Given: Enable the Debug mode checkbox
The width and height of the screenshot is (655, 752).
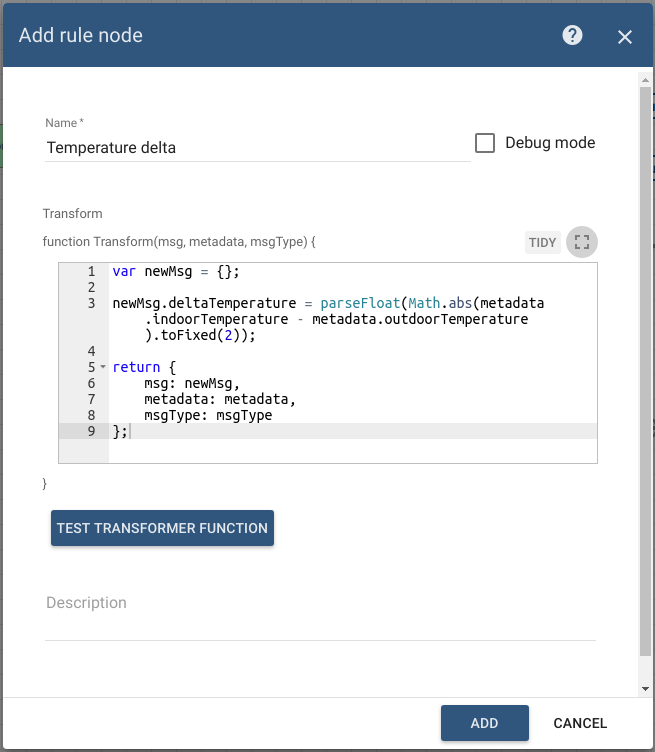Looking at the screenshot, I should coord(485,143).
